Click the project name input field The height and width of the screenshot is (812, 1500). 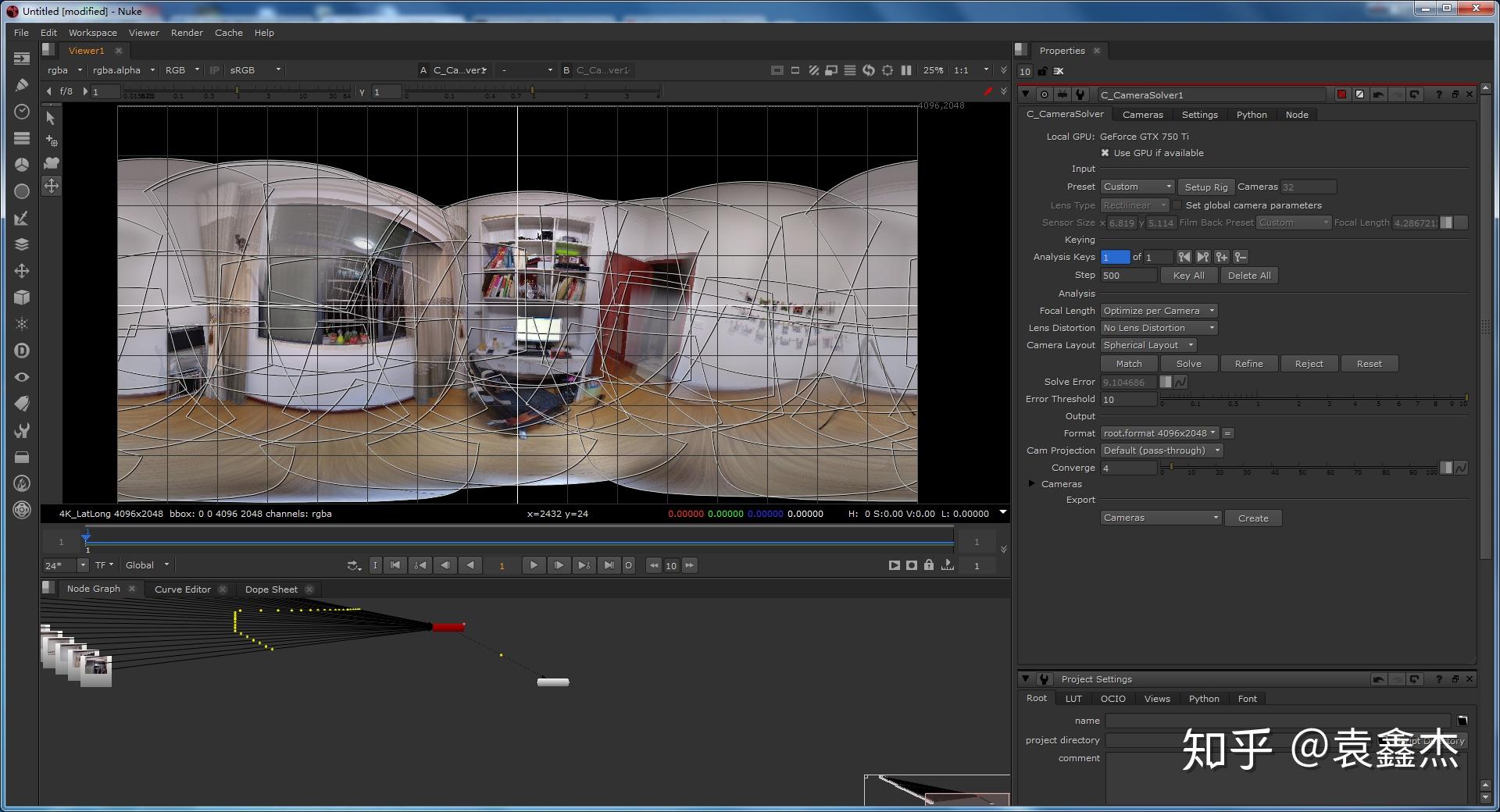(1278, 721)
